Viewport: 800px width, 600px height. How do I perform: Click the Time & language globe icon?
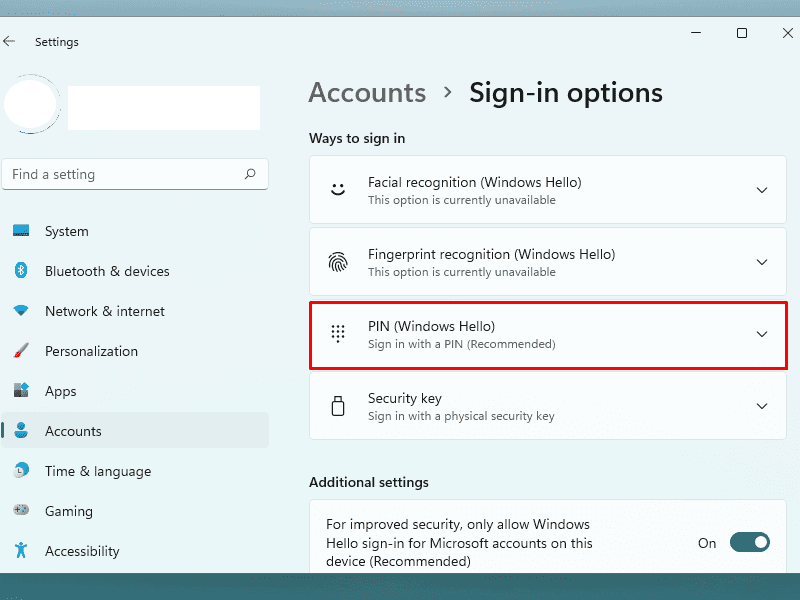pos(21,471)
